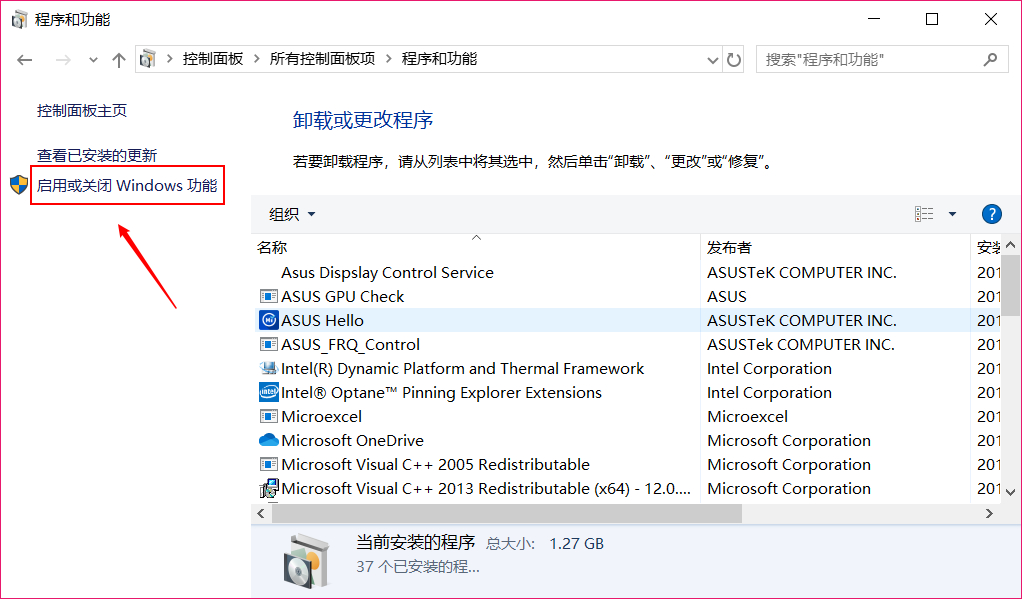Image resolution: width=1022 pixels, height=599 pixels.
Task: Refresh the Programs and Features list
Action: pos(734,60)
